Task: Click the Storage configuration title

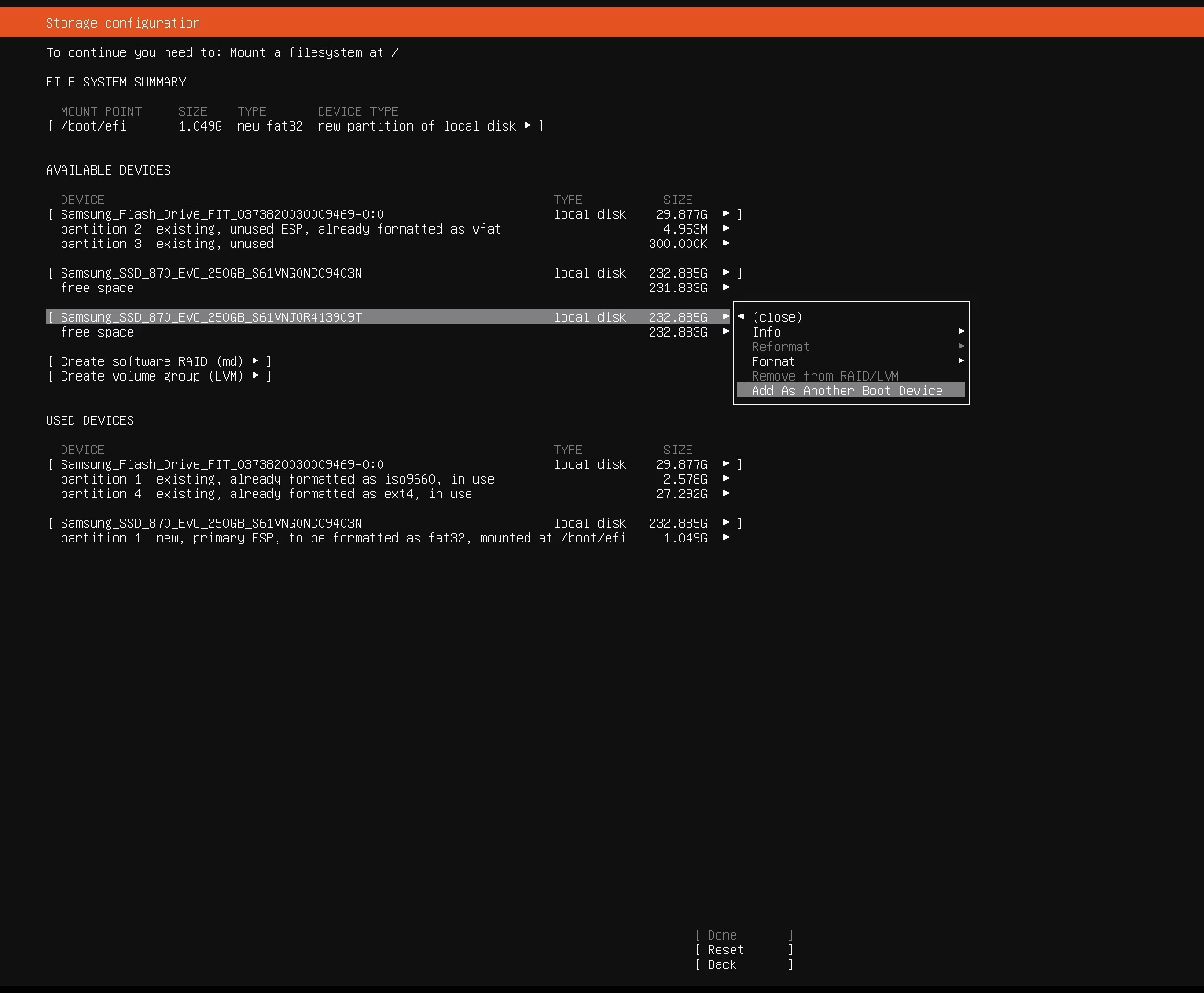Action: pyautogui.click(x=123, y=23)
